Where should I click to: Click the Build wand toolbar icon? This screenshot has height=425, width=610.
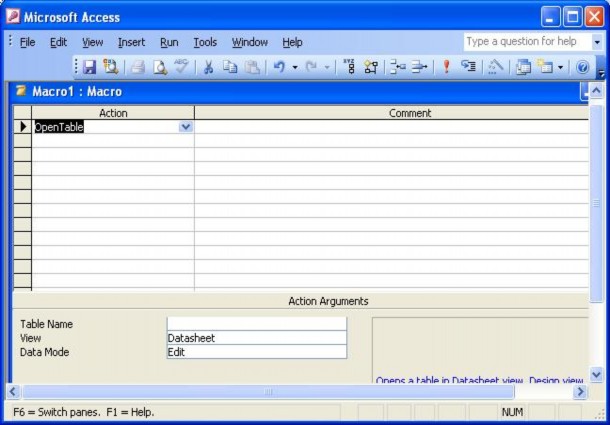pos(495,67)
